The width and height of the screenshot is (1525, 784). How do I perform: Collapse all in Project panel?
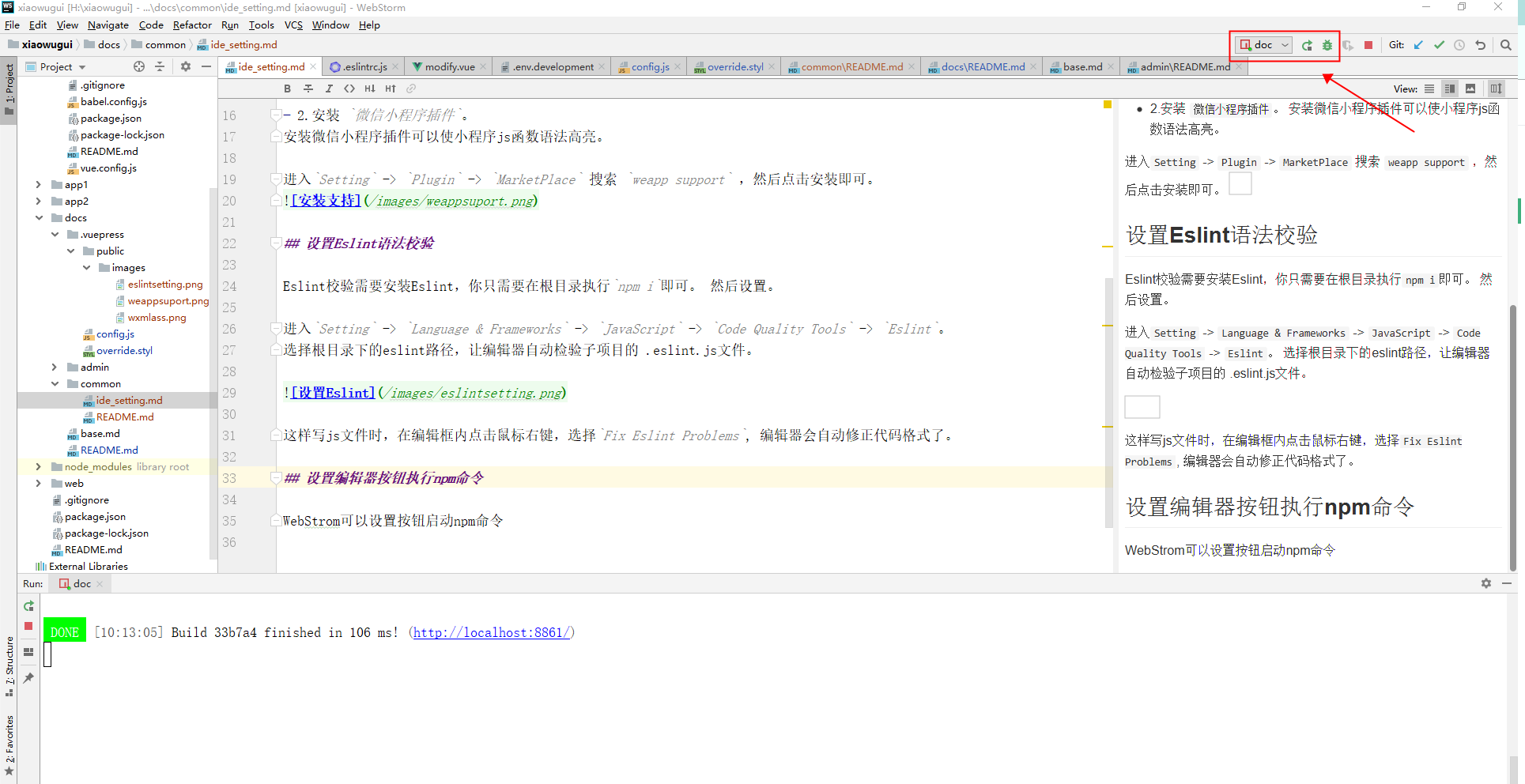tap(160, 66)
